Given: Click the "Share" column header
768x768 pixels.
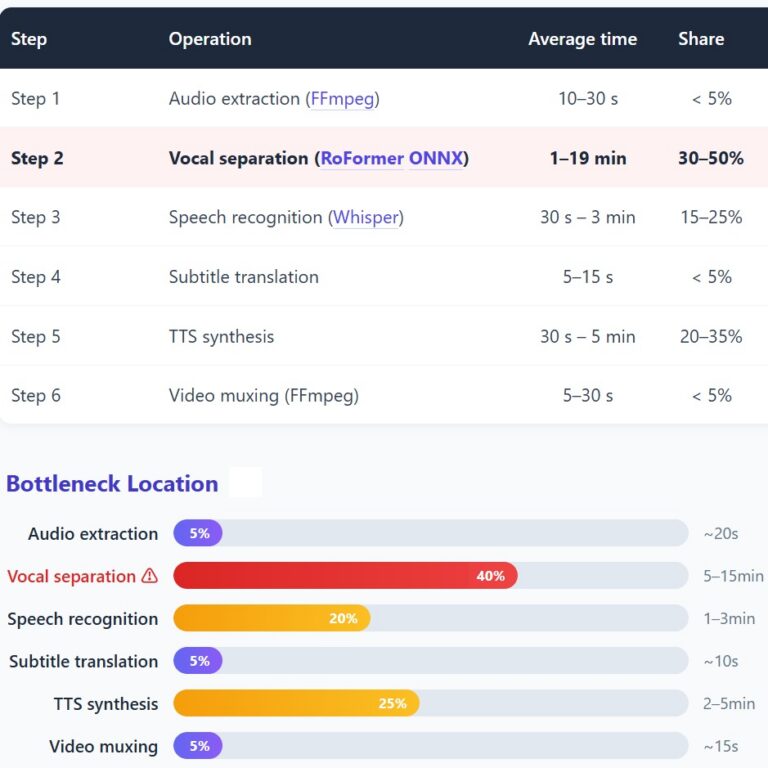Looking at the screenshot, I should coord(701,39).
